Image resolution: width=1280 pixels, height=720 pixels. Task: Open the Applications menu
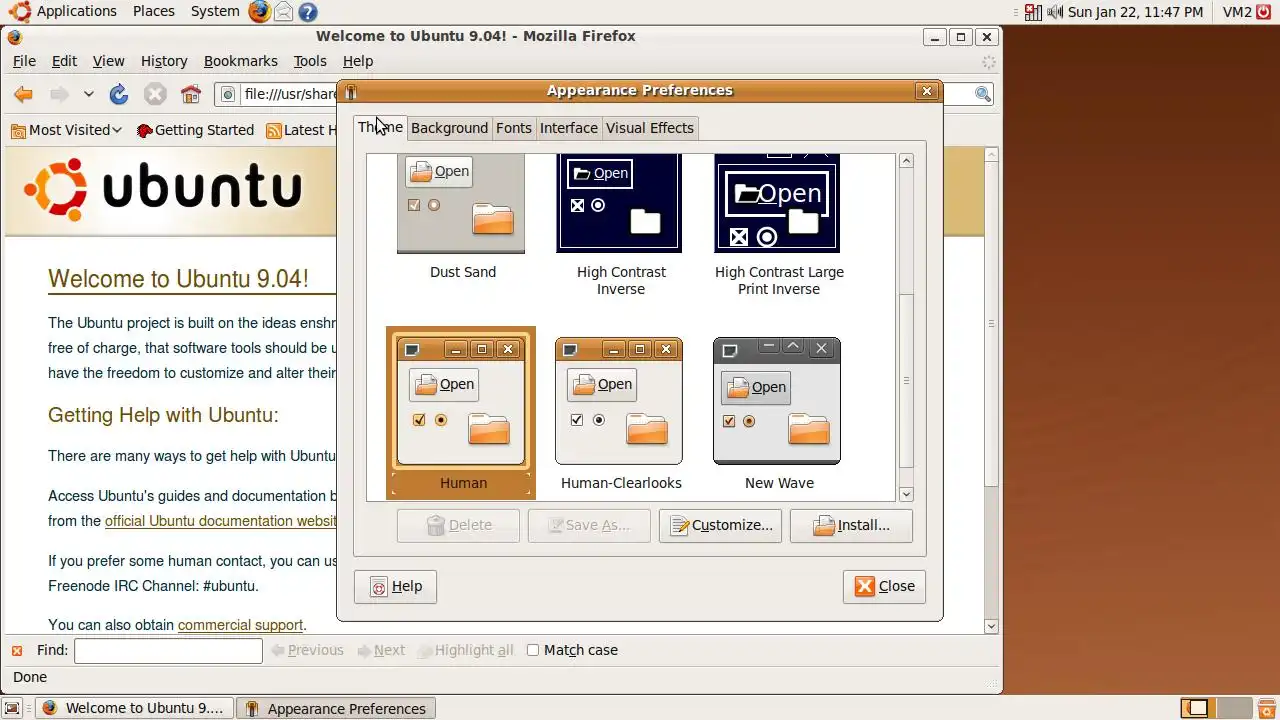[77, 11]
